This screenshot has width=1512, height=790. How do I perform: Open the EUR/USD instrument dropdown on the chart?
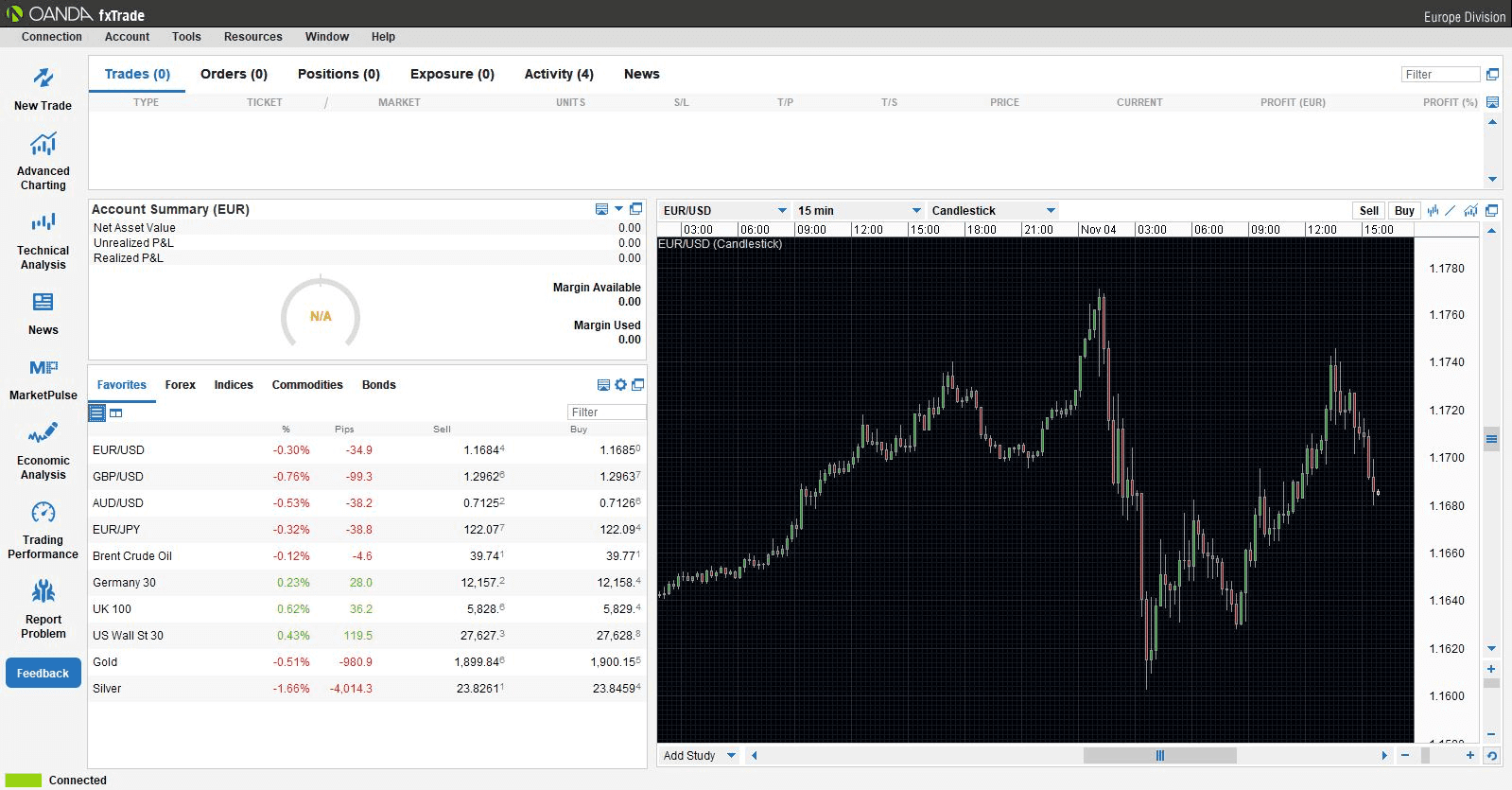click(x=724, y=210)
